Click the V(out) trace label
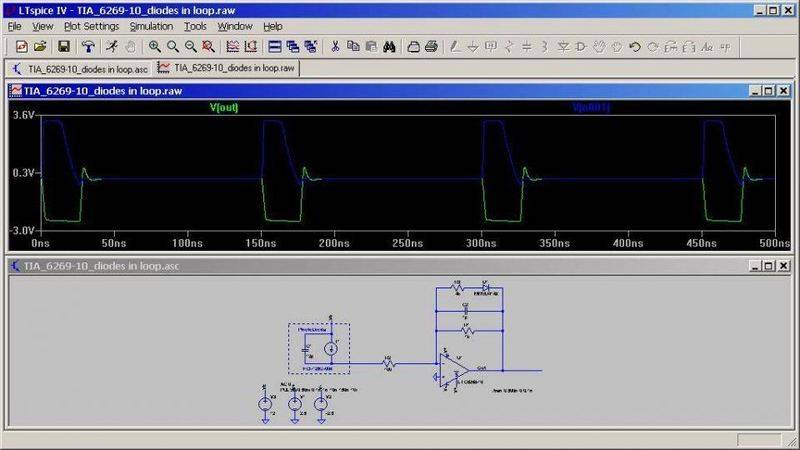 tap(225, 109)
